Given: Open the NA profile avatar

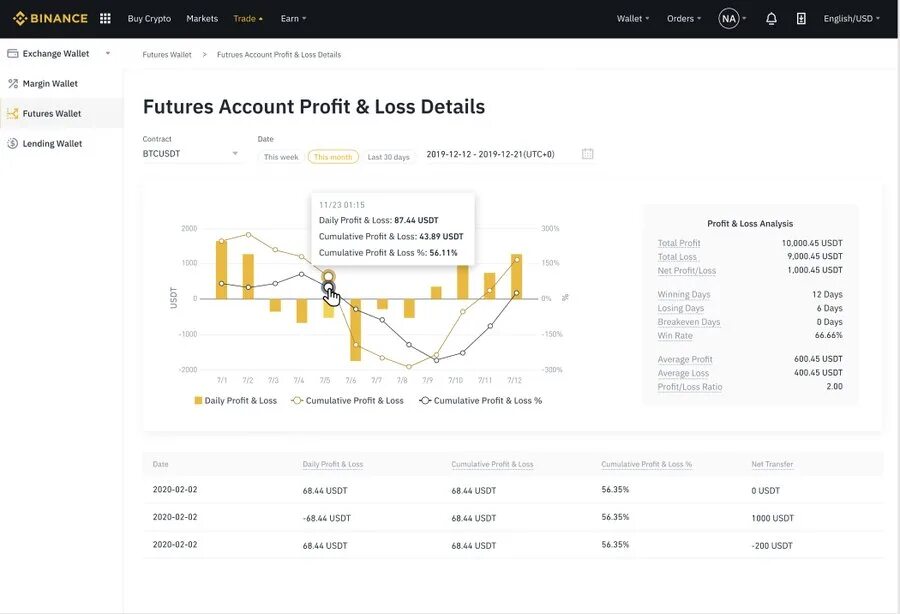Looking at the screenshot, I should tap(729, 18).
